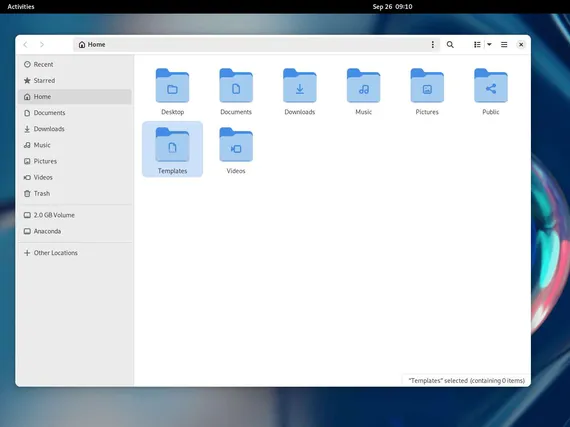Select the Videos folder icon

click(236, 145)
